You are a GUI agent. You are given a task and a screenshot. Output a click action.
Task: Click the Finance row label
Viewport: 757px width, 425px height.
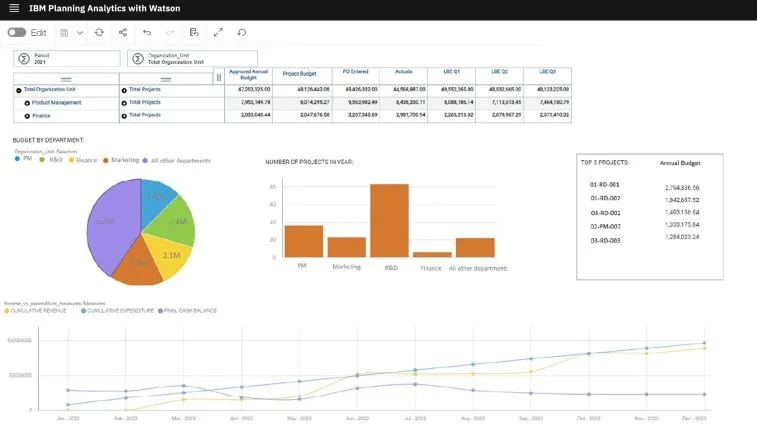pos(41,116)
